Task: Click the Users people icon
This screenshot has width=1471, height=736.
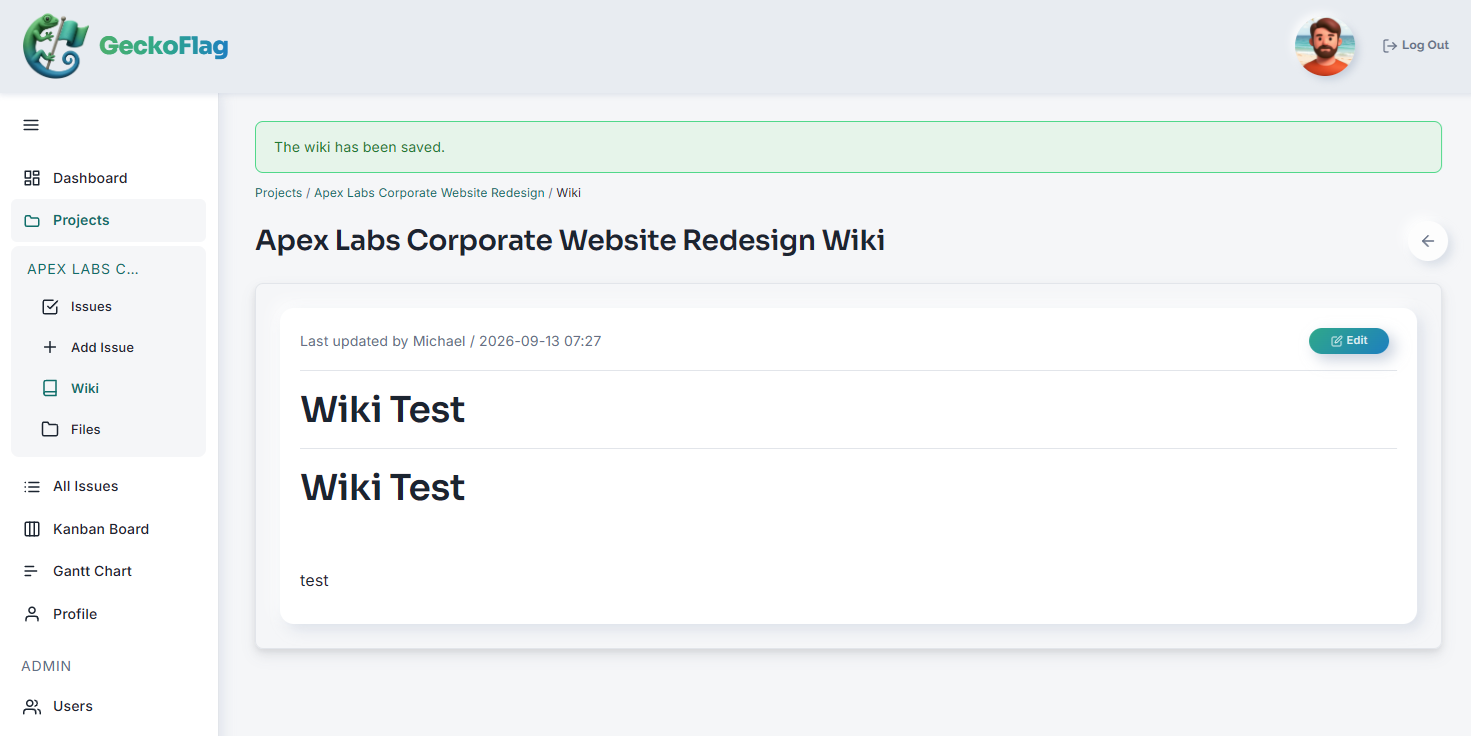Action: pyautogui.click(x=32, y=706)
